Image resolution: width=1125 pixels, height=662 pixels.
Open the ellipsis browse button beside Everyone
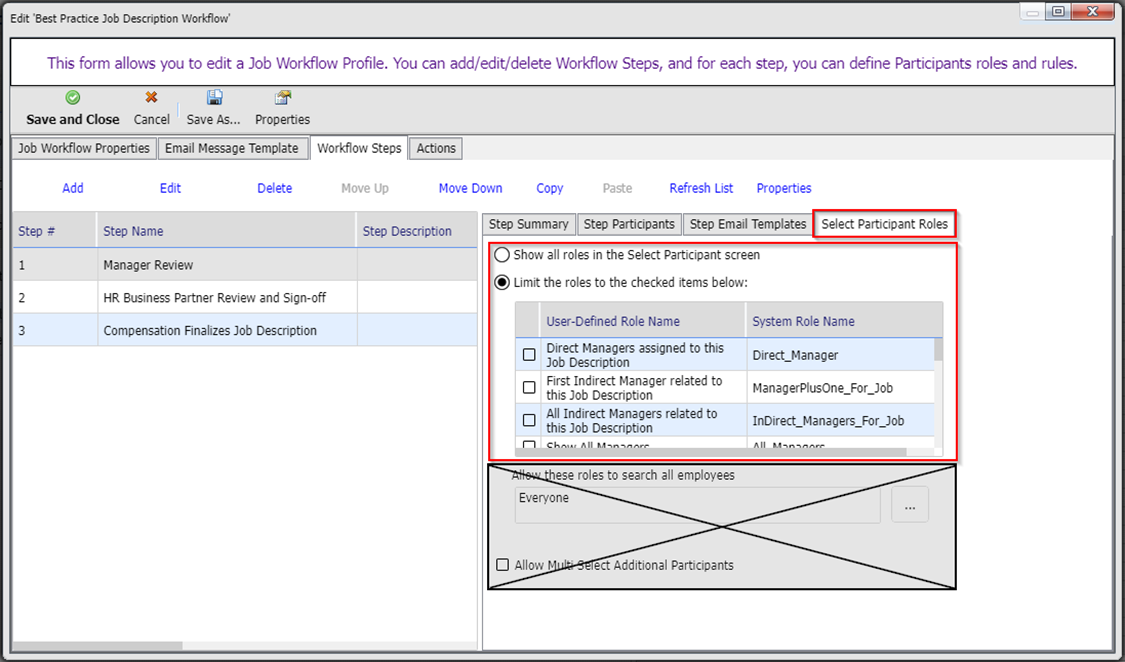[909, 506]
